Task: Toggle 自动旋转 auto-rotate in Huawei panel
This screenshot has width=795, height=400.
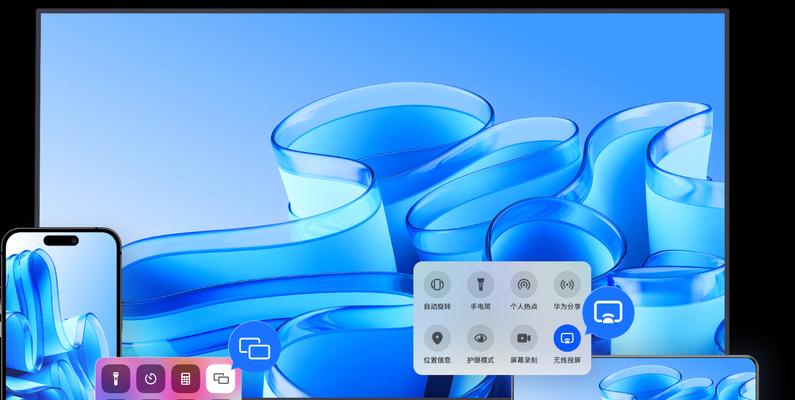Action: 437,284
